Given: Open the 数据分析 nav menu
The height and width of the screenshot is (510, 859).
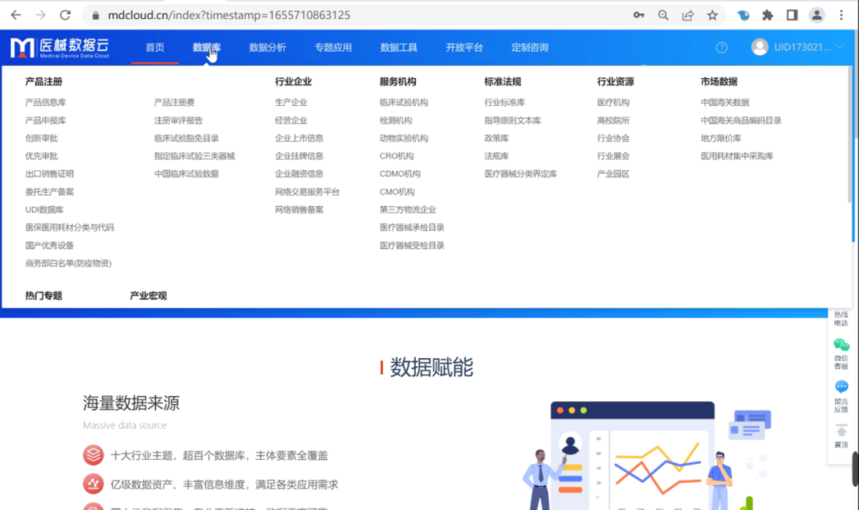Looking at the screenshot, I should click(x=267, y=48).
